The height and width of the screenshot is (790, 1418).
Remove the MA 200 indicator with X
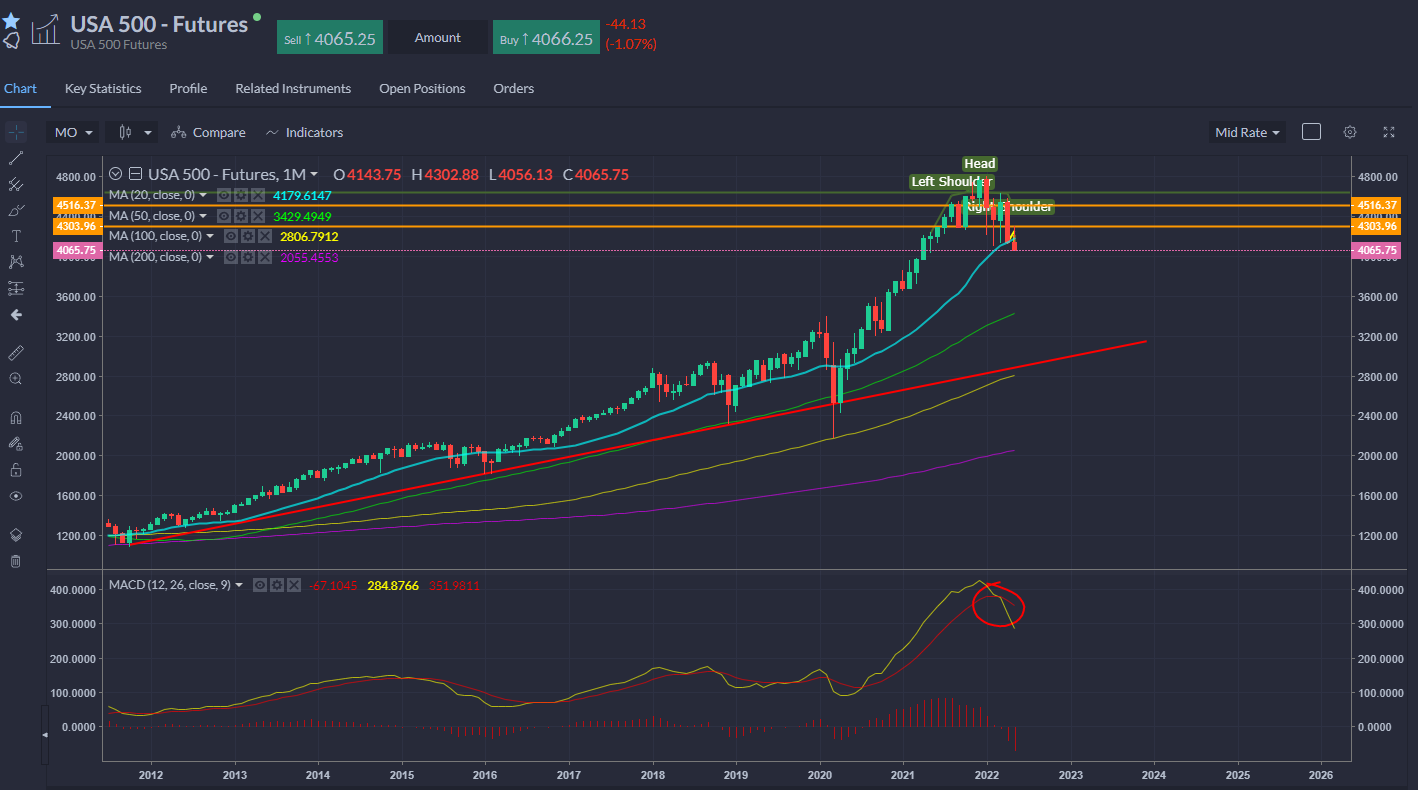[x=264, y=257]
